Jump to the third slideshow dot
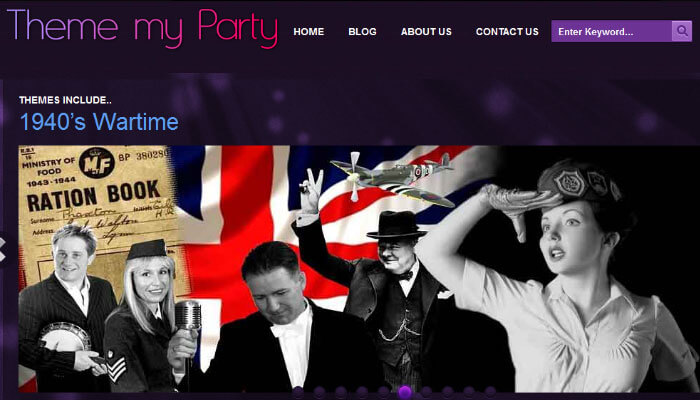This screenshot has height=400, width=700. pyautogui.click(x=341, y=392)
